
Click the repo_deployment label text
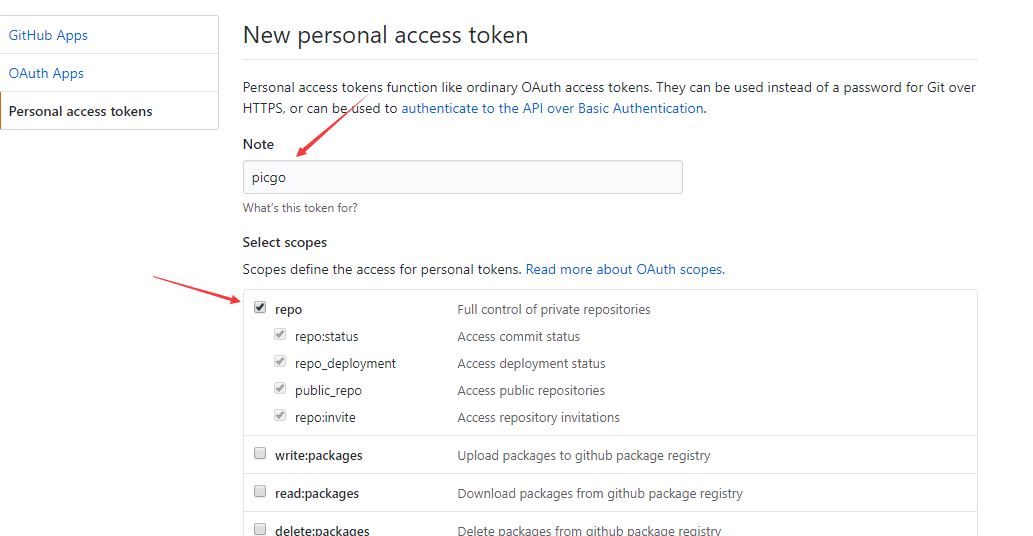click(x=345, y=363)
